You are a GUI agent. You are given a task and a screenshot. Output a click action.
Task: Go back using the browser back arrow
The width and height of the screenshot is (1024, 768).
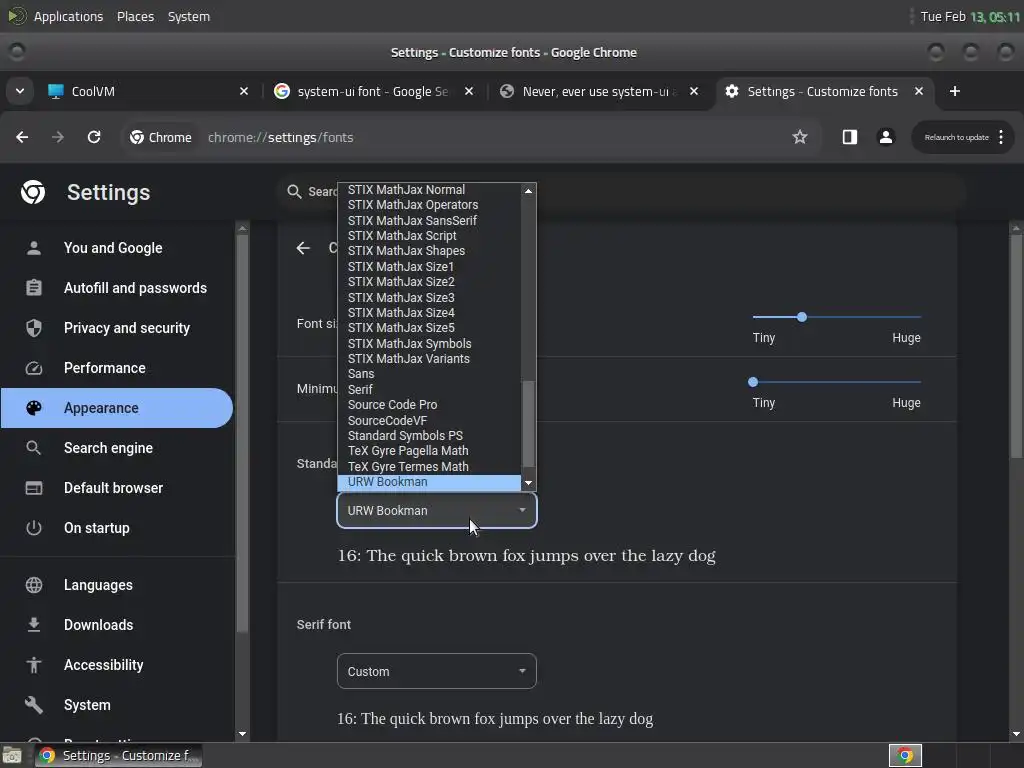coord(22,137)
